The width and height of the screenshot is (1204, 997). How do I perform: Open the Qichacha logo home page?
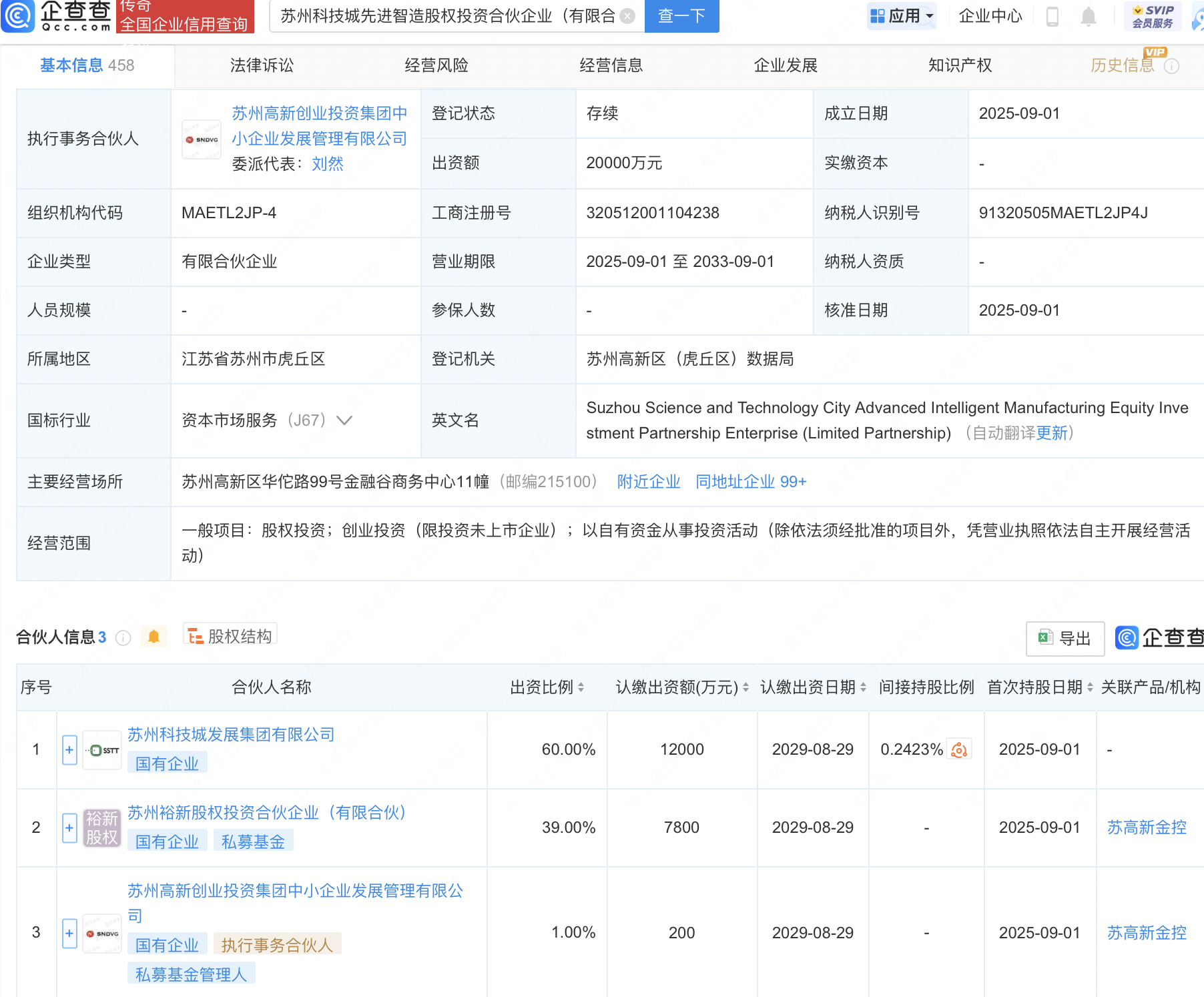point(57,16)
